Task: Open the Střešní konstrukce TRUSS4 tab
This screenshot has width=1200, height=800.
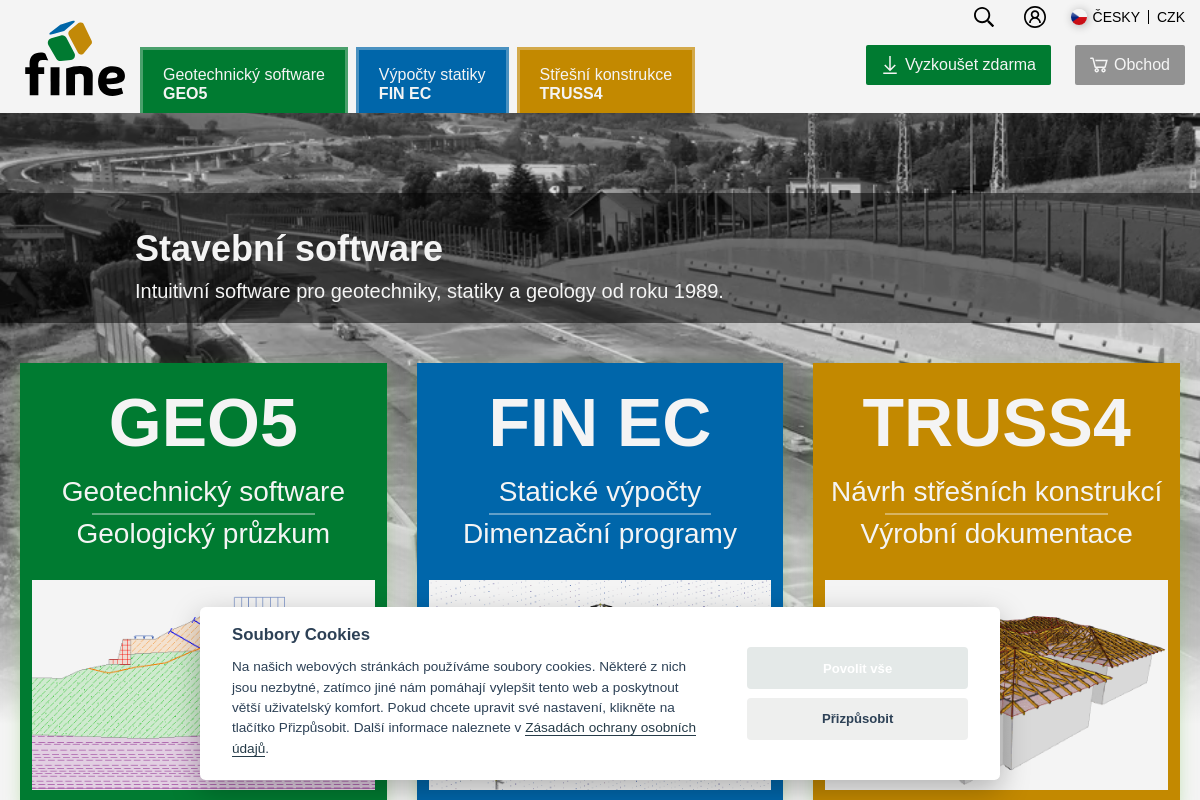Action: tap(606, 81)
